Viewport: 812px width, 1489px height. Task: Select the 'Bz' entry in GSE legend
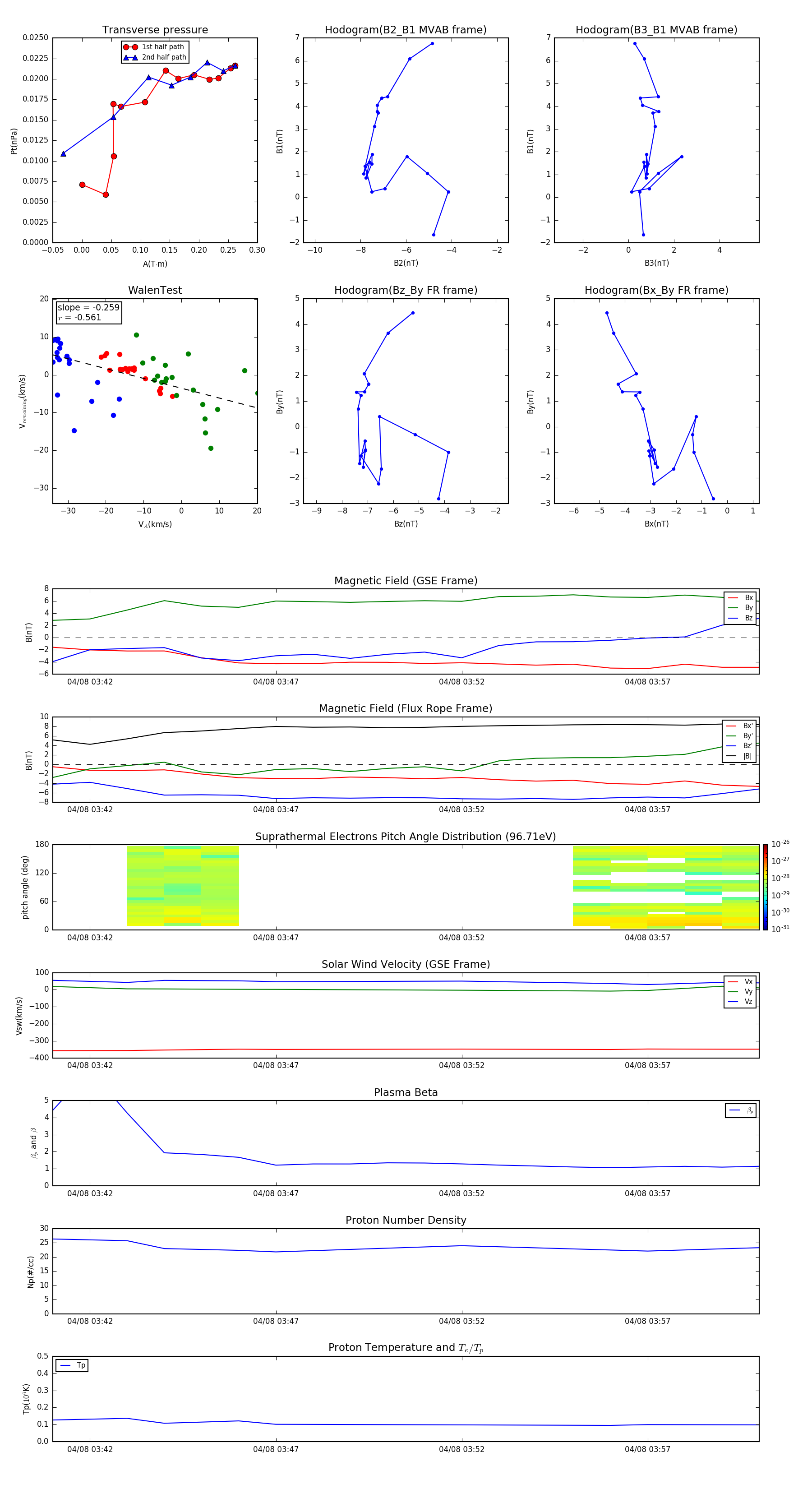[x=740, y=619]
